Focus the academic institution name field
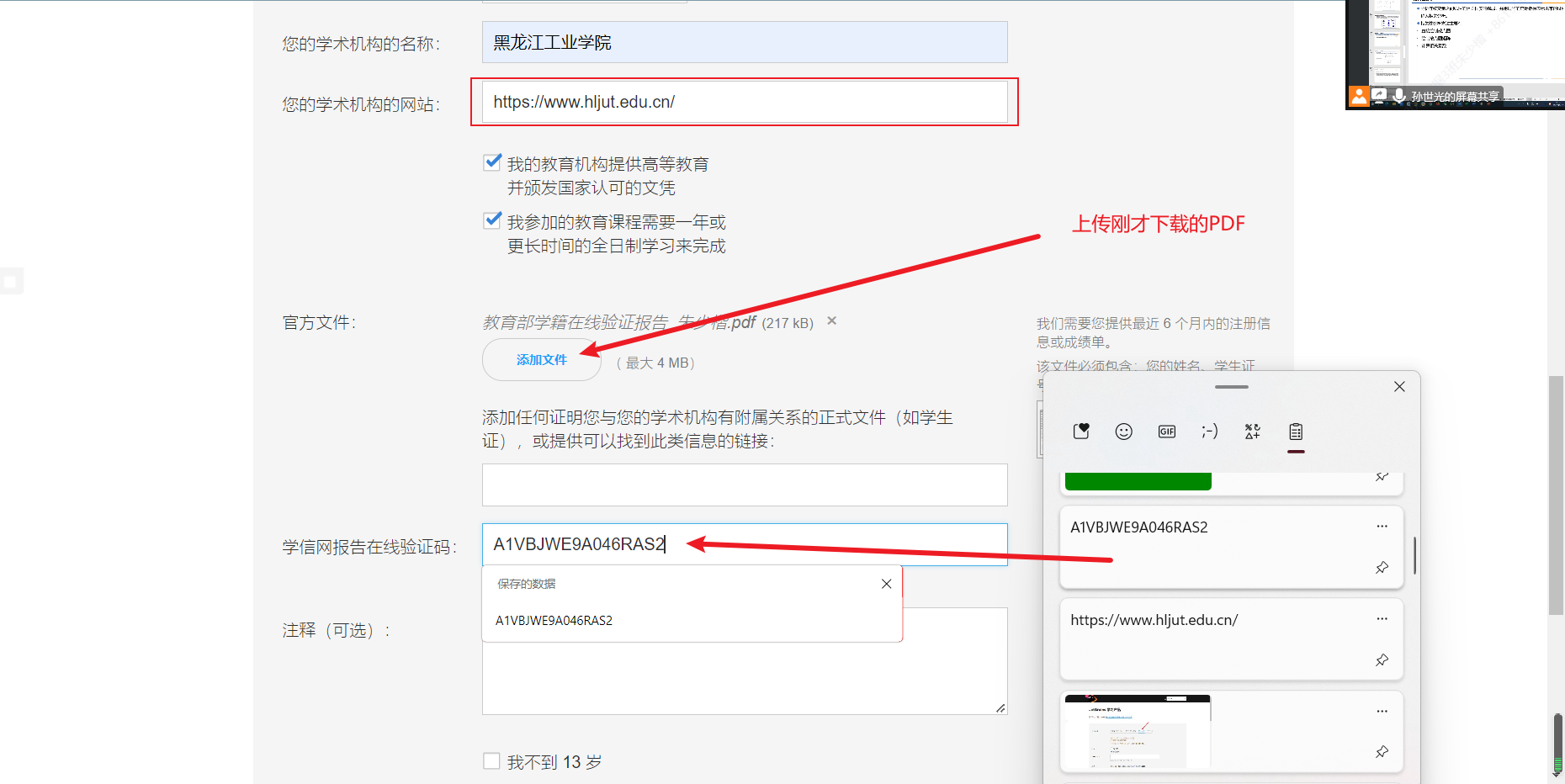This screenshot has width=1565, height=784. click(x=745, y=42)
